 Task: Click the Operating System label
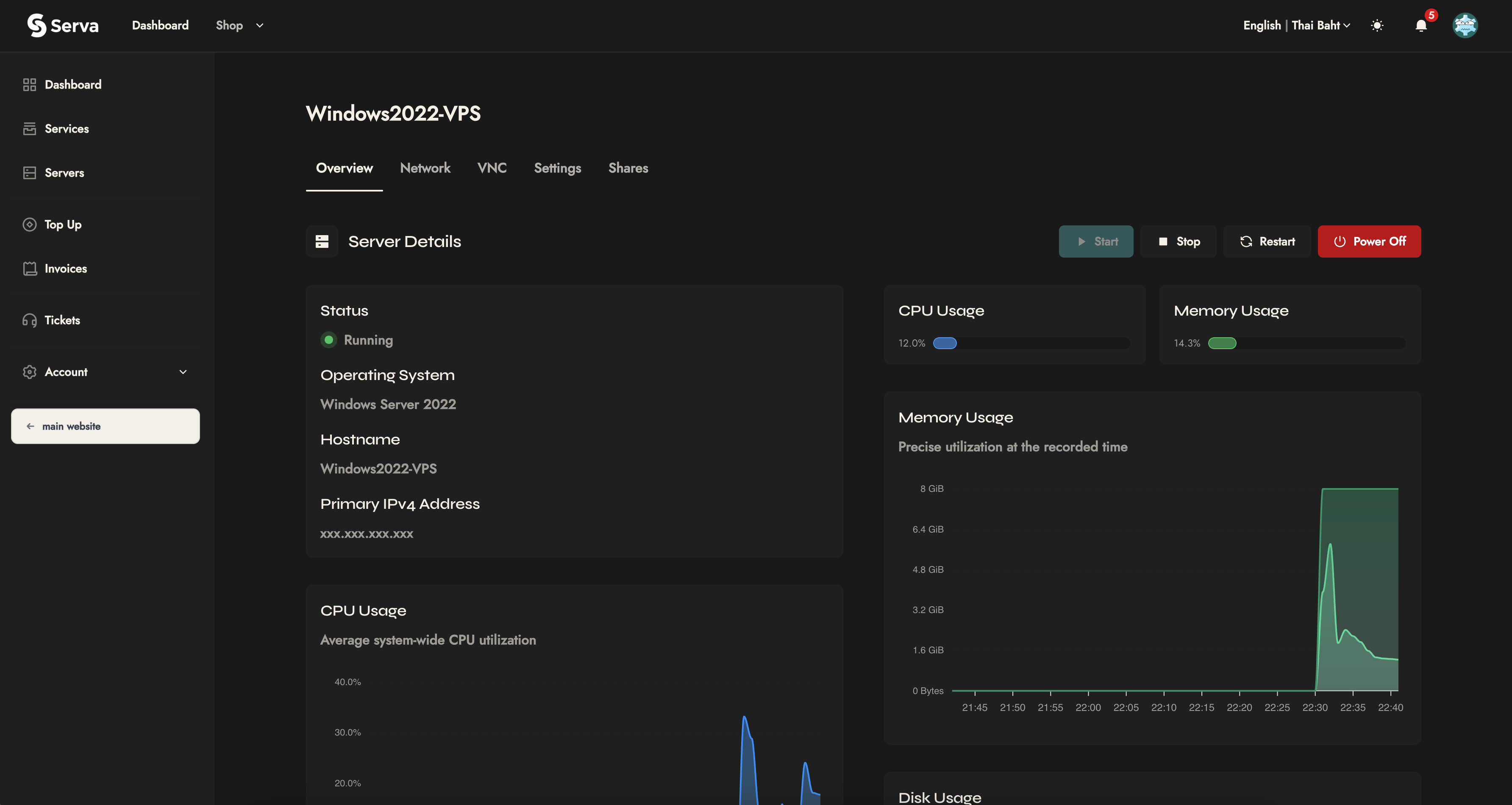tap(387, 375)
